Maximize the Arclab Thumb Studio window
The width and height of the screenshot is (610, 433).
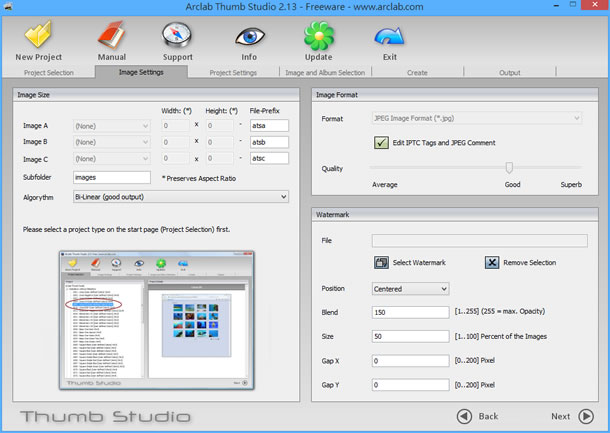point(573,5)
